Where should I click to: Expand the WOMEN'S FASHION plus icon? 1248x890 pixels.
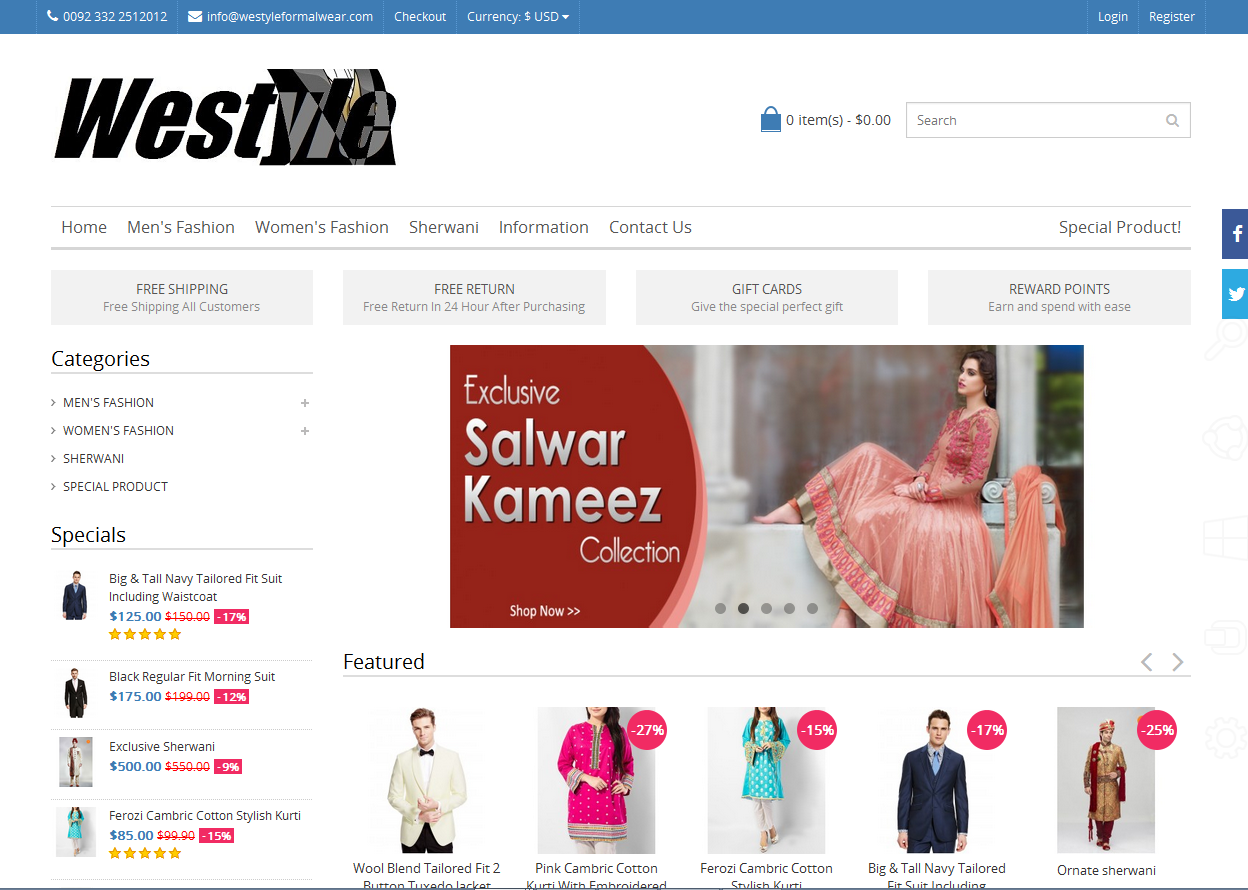click(305, 431)
